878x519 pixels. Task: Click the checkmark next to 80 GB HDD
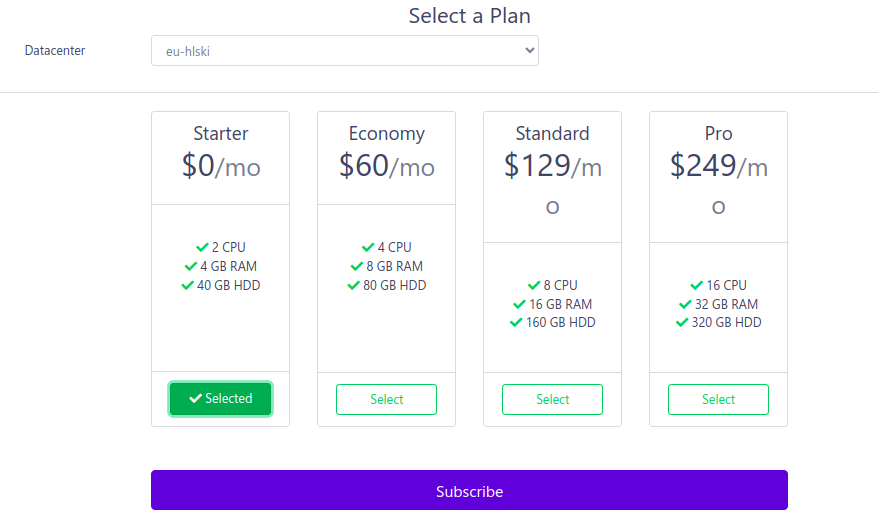354,285
